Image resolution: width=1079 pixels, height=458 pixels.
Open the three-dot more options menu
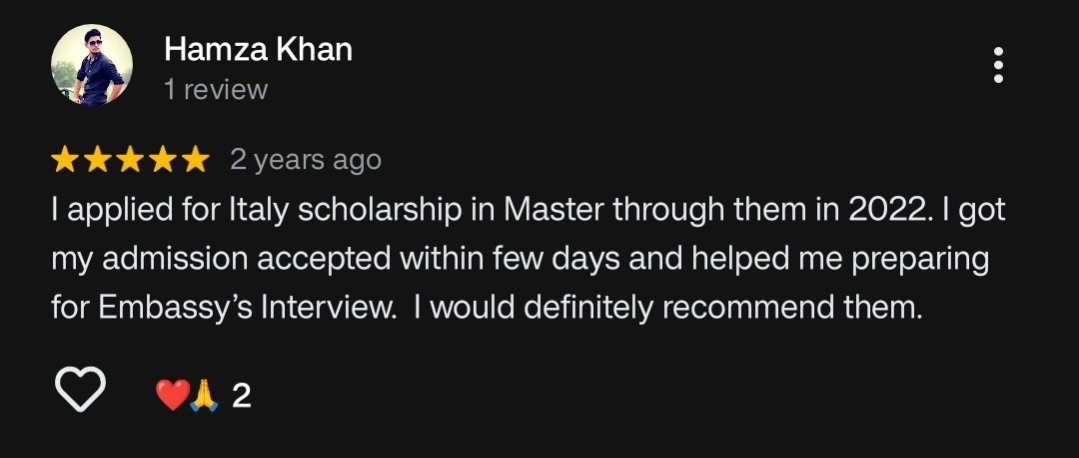point(997,65)
